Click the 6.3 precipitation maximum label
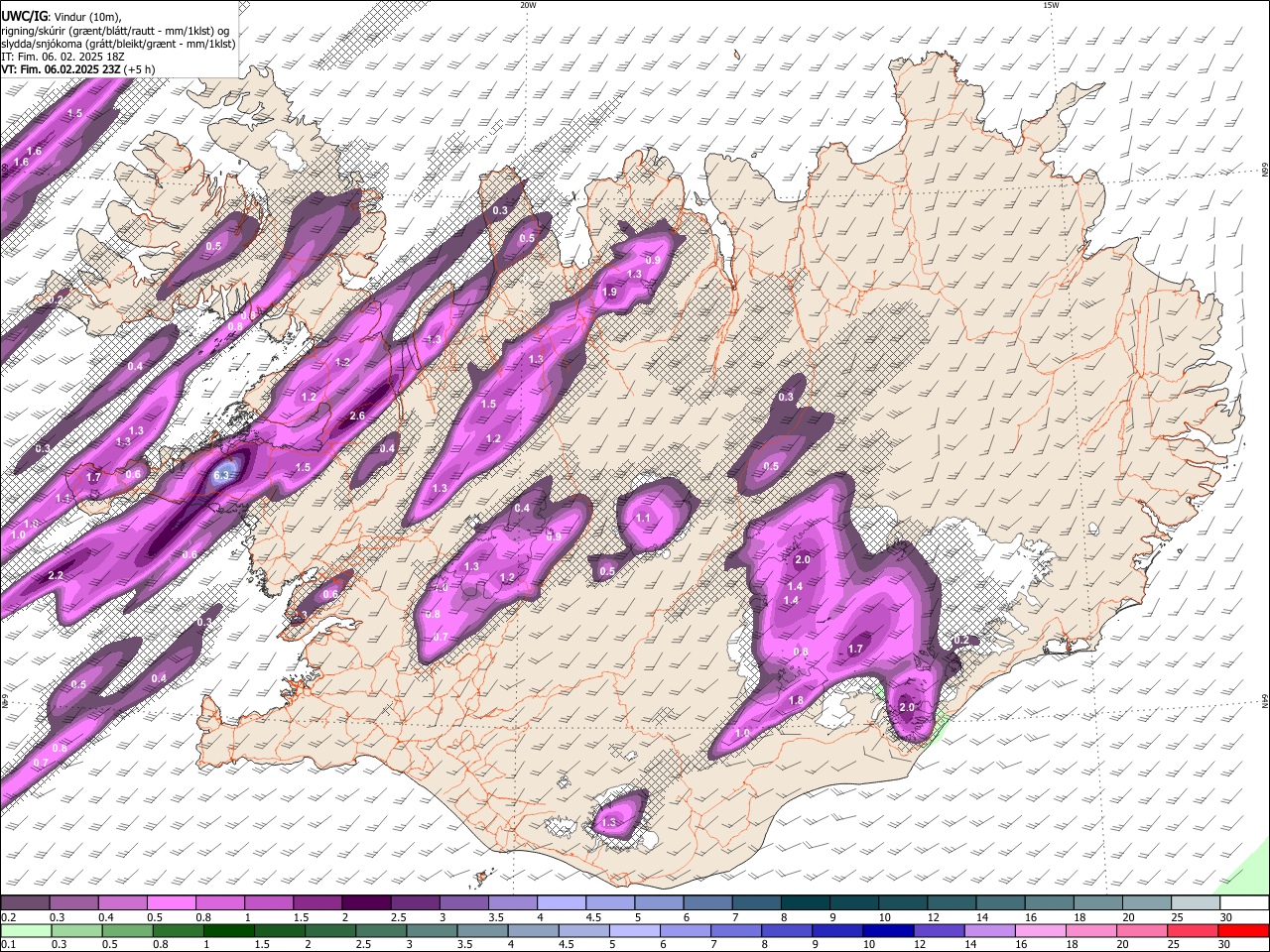 pyautogui.click(x=221, y=476)
